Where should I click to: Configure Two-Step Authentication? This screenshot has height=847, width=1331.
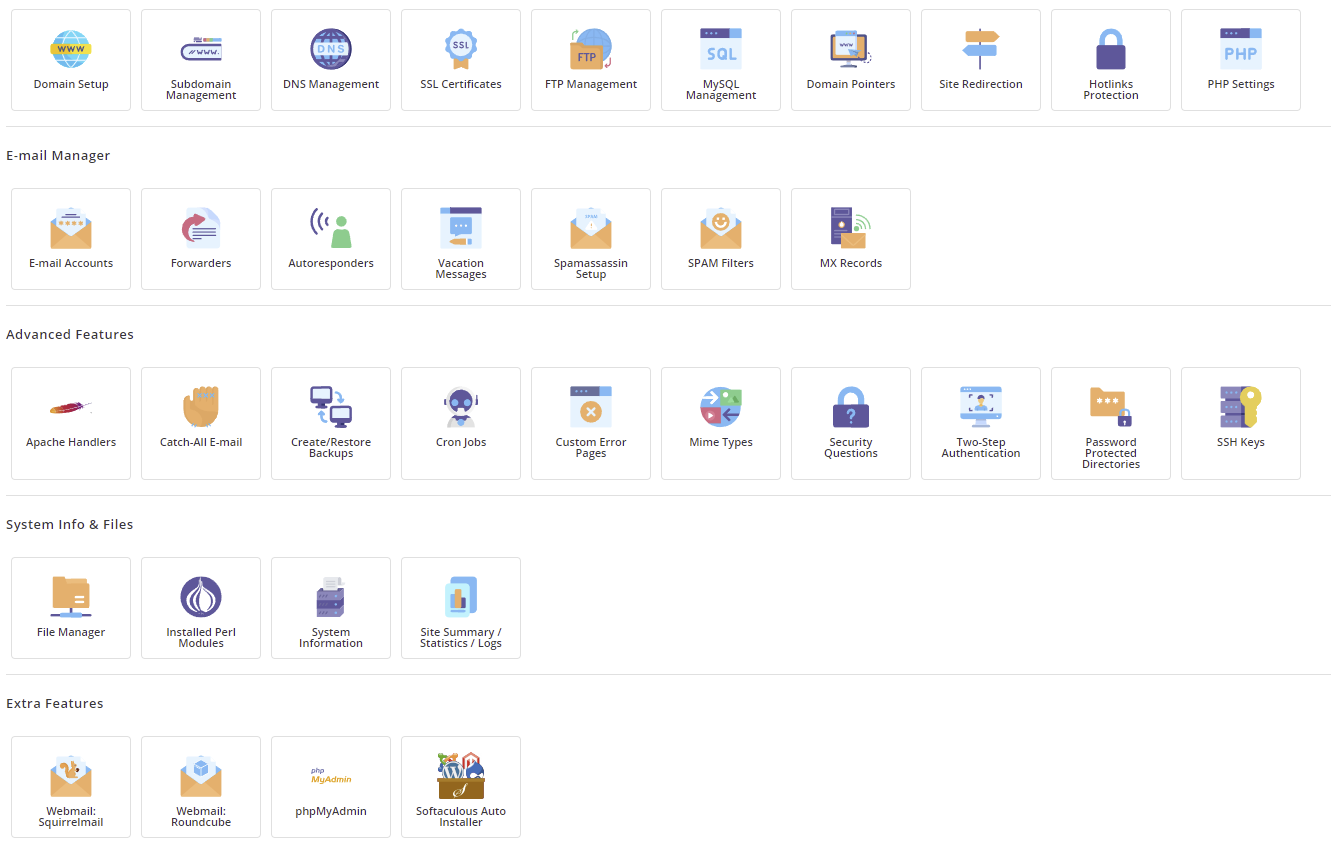[x=980, y=423]
